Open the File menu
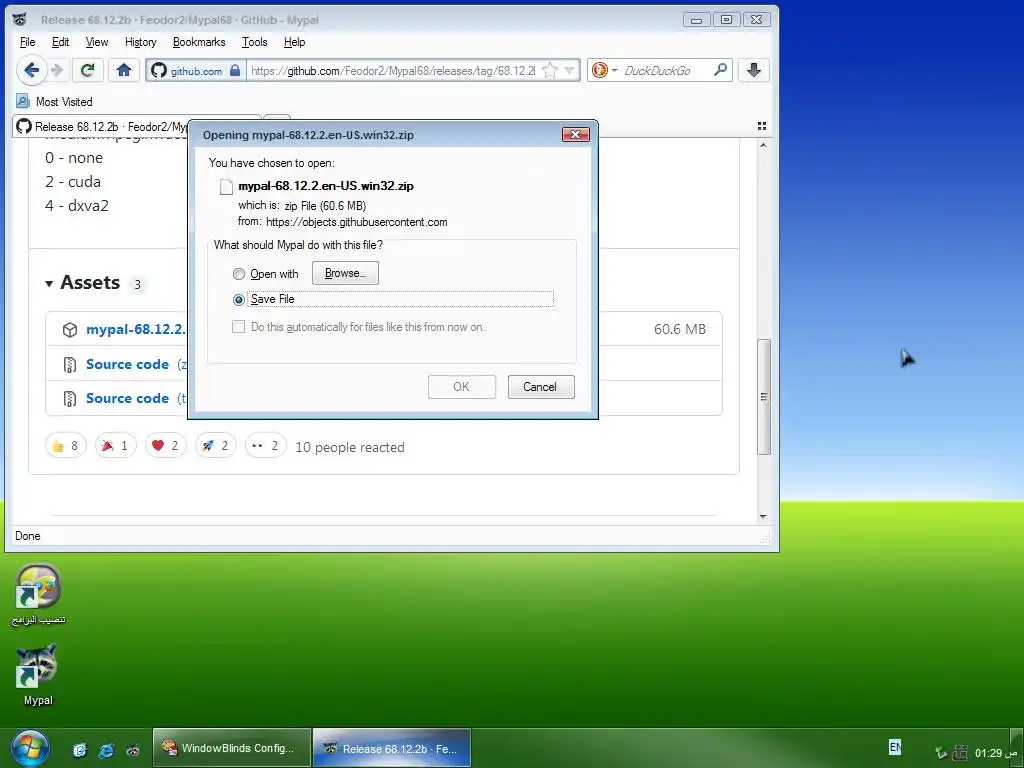The image size is (1024, 768). click(x=27, y=42)
